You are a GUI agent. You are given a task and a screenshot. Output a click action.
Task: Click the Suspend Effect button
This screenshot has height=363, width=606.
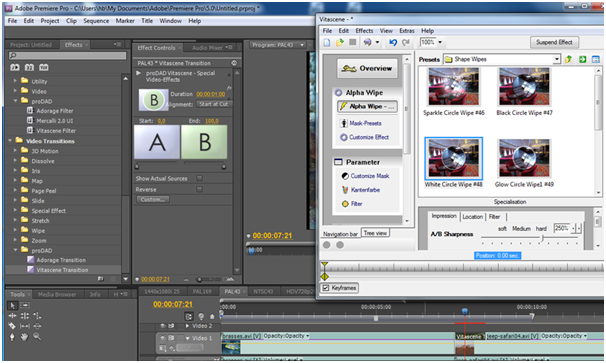tap(554, 42)
